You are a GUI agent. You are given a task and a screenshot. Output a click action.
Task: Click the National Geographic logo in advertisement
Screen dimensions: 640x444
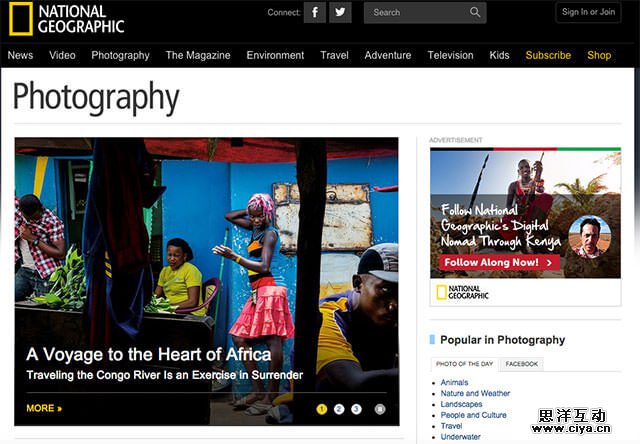(462, 292)
